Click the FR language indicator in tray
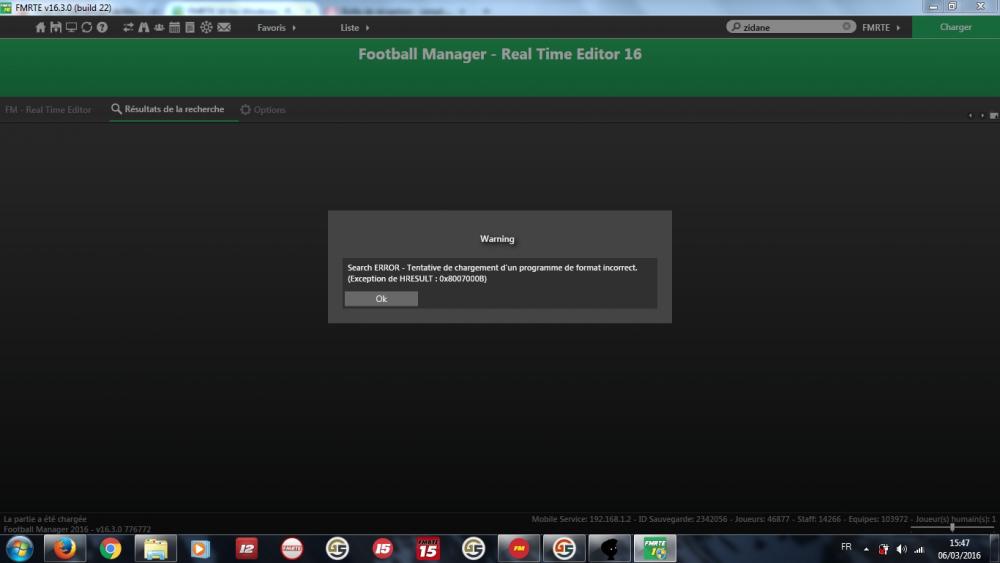 (846, 547)
